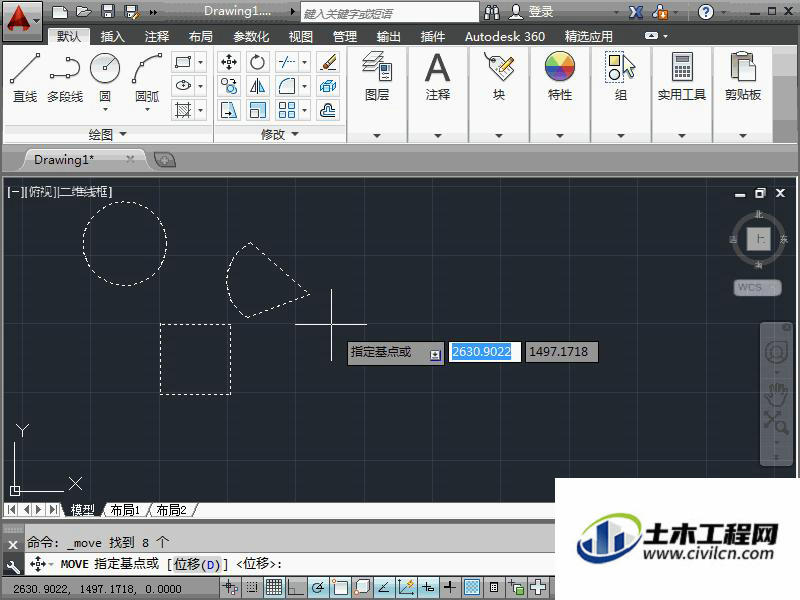Expand the 特性 (Properties) panel arrow
This screenshot has width=800, height=600.
560,136
